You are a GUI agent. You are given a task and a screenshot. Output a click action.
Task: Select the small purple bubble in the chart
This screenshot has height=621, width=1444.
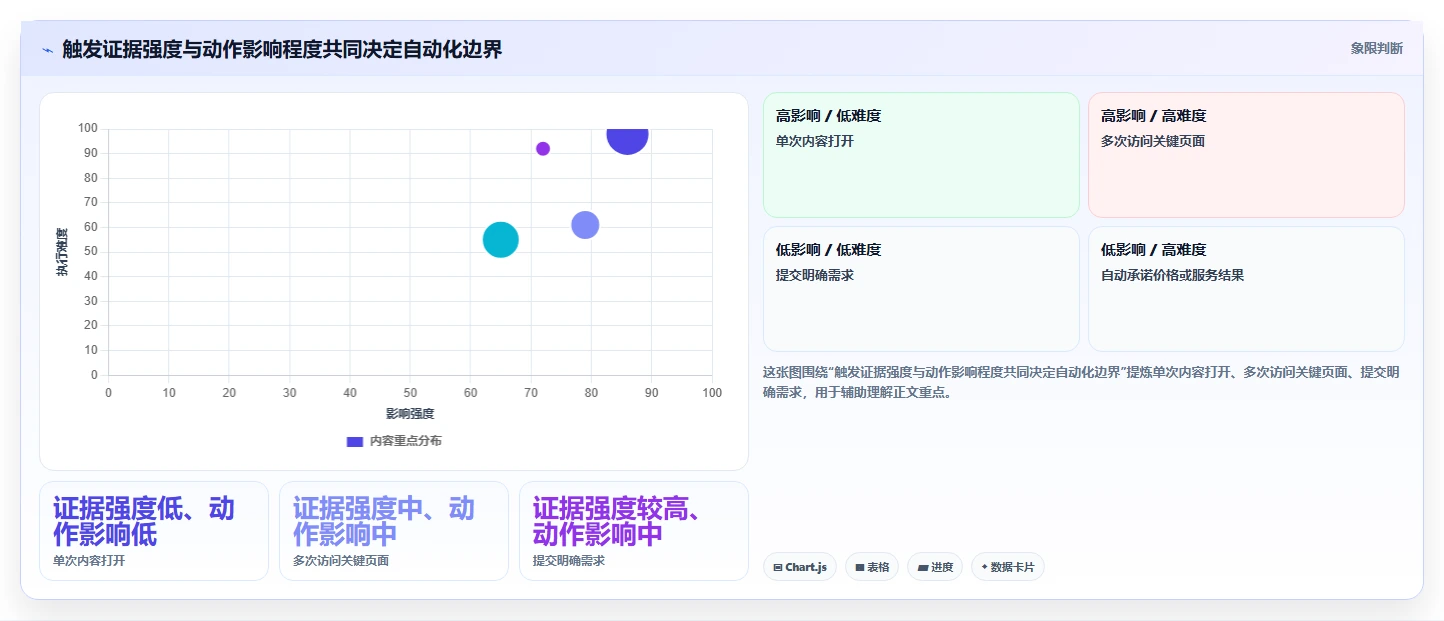(543, 149)
